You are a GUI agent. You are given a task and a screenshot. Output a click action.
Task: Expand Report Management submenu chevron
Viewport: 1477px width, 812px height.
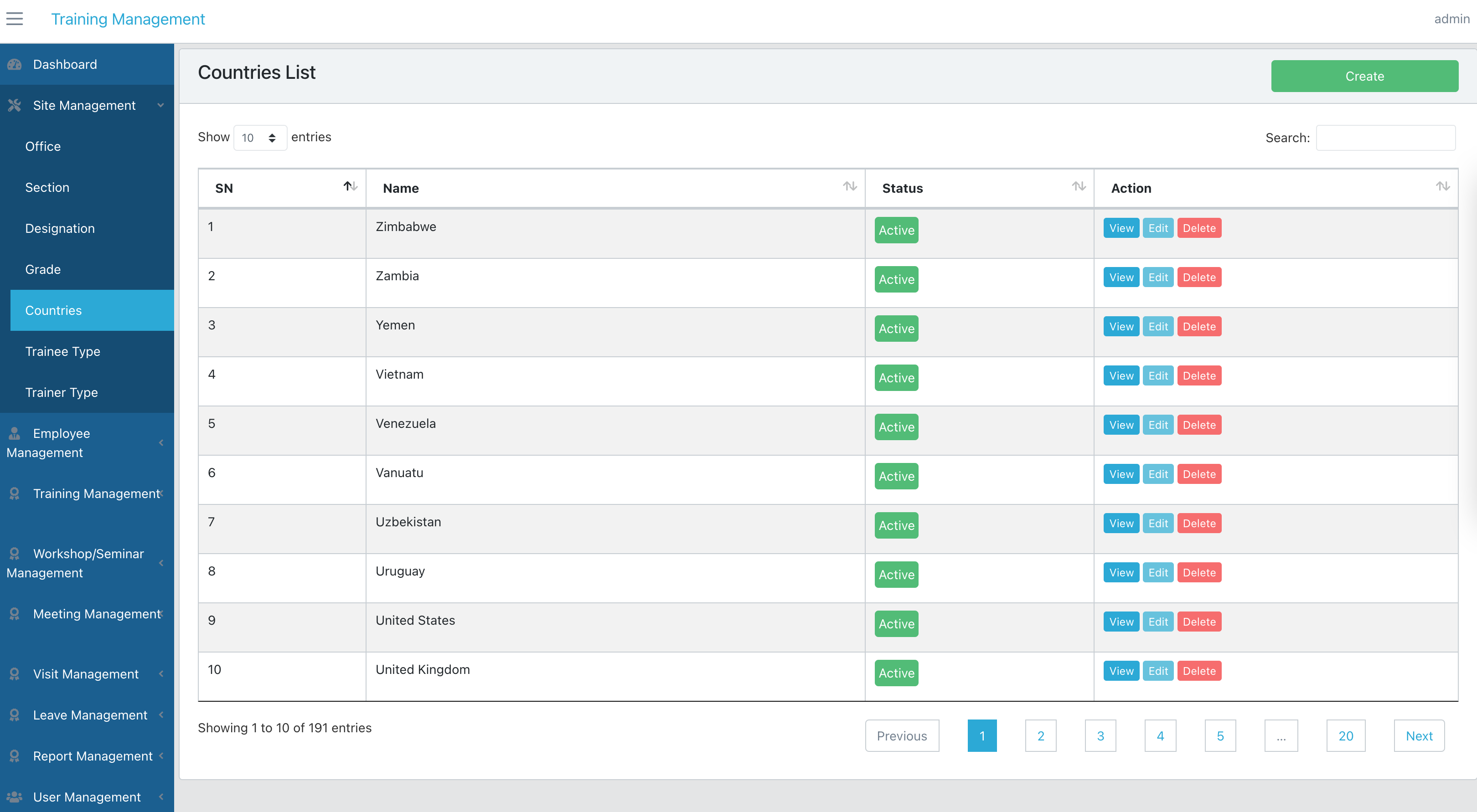click(161, 756)
